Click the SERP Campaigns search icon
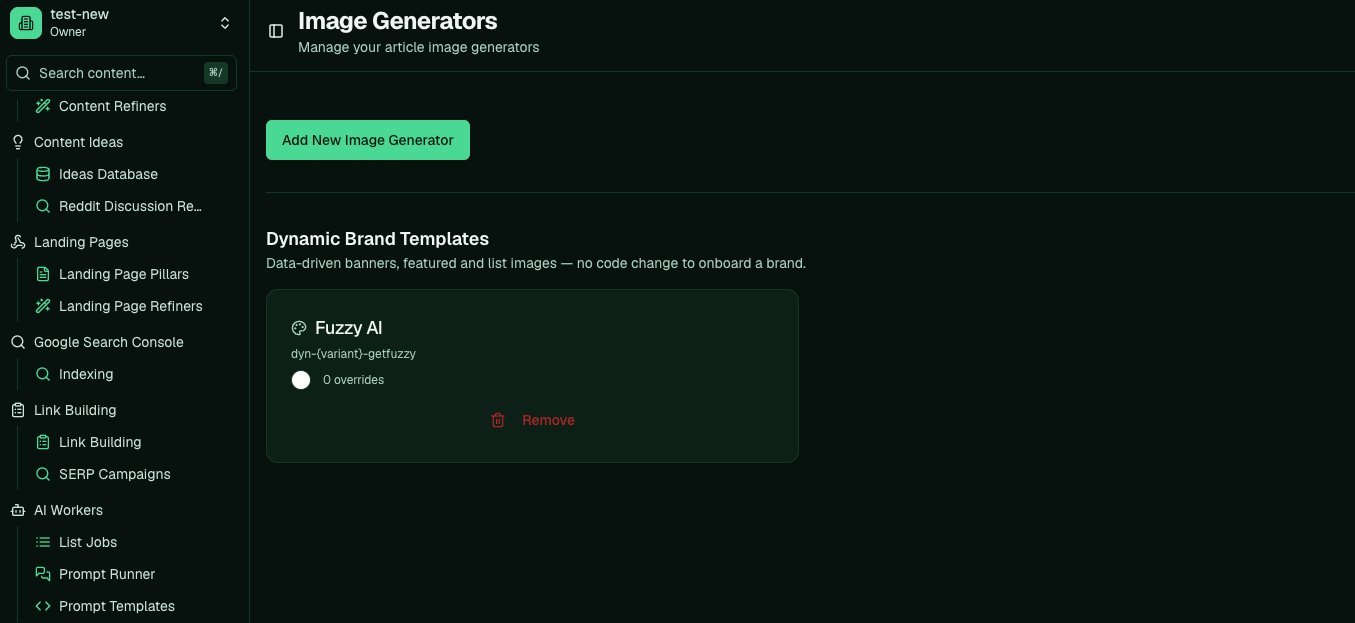 pyautogui.click(x=43, y=474)
